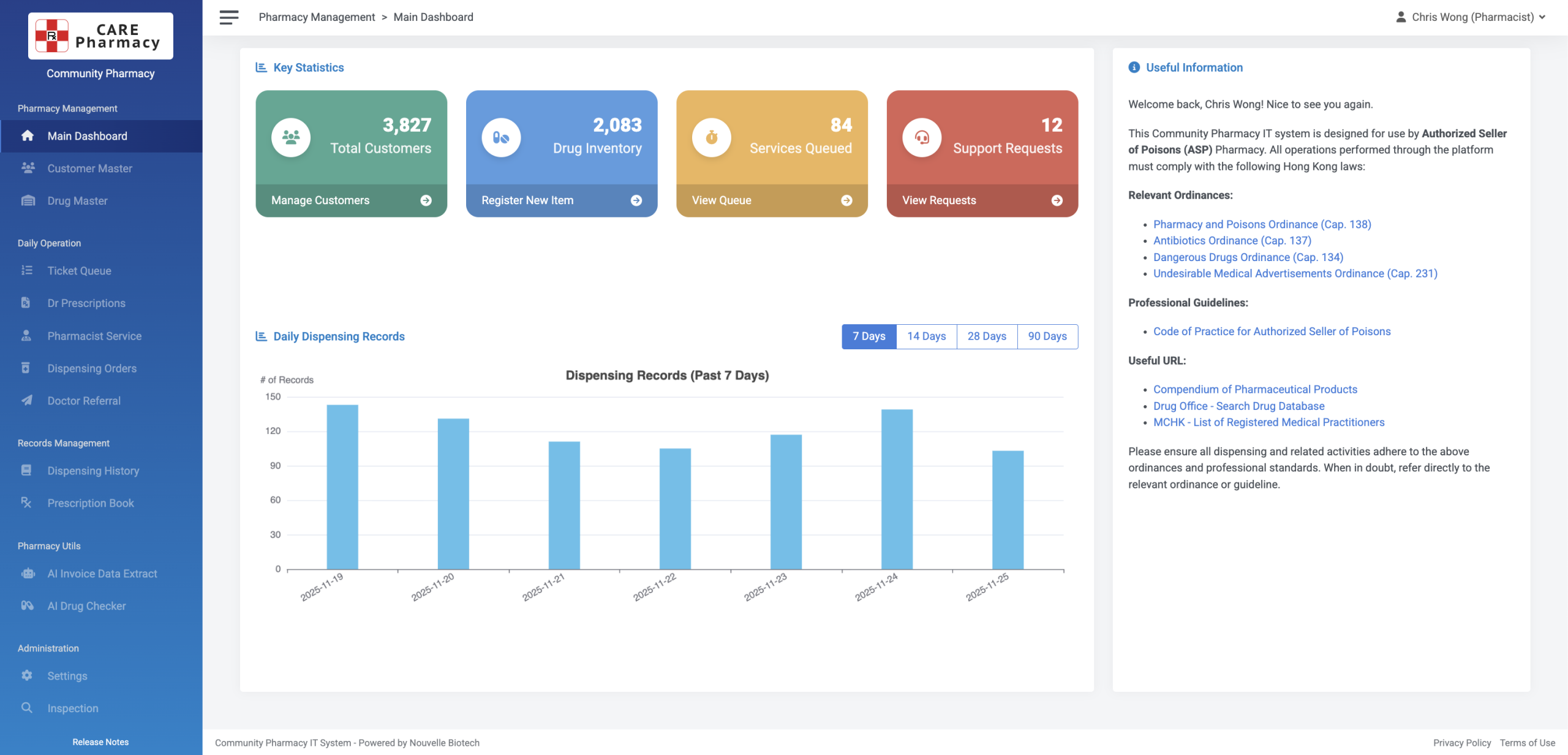Image resolution: width=1568 pixels, height=755 pixels.
Task: Open Ticket Queue in sidebar
Action: 79,270
